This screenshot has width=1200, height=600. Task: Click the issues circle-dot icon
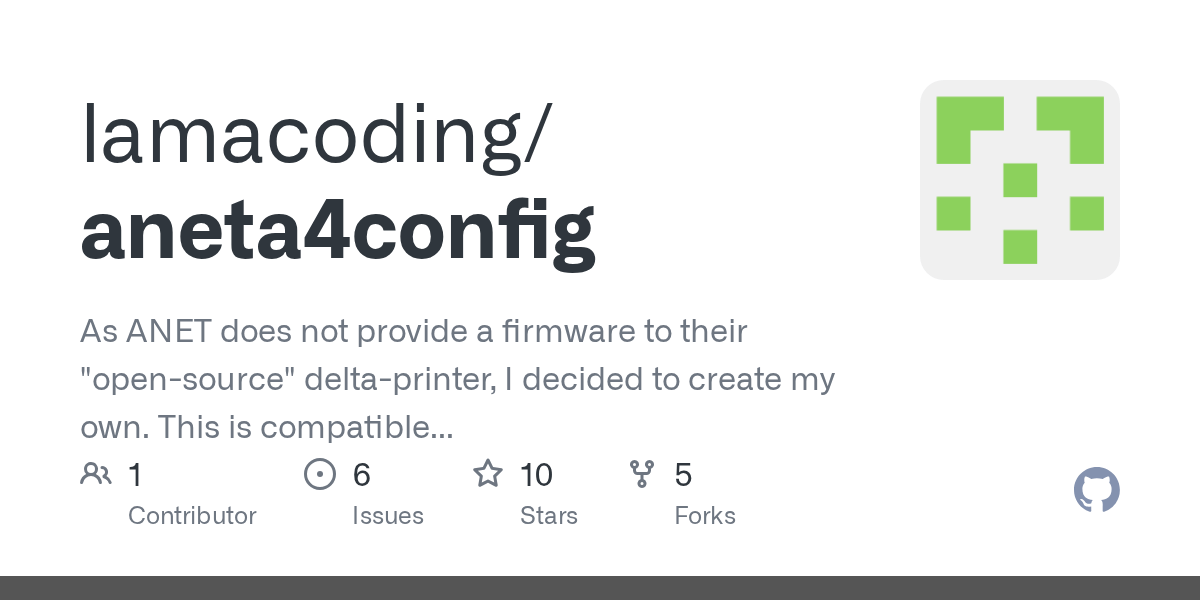point(320,474)
